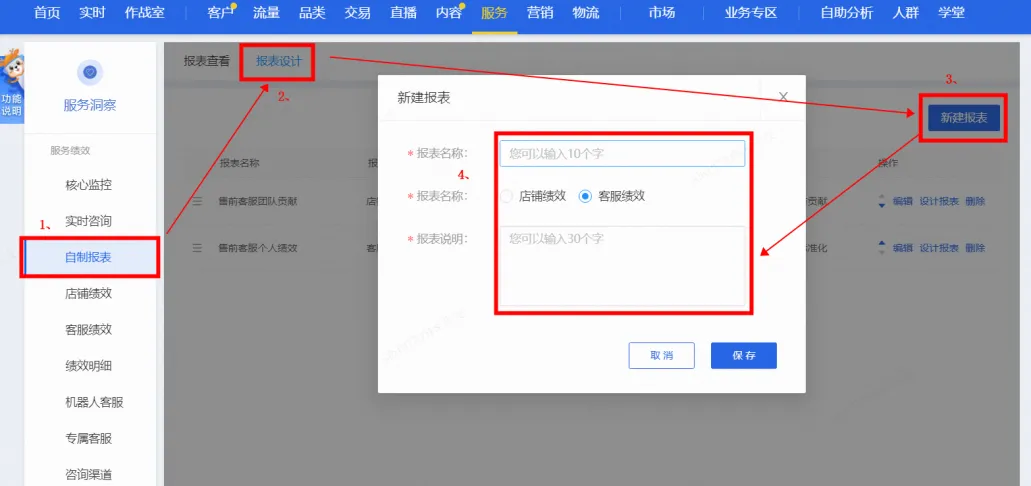Image resolution: width=1031 pixels, height=486 pixels.
Task: Open 业务专区 in top navigation
Action: point(751,12)
